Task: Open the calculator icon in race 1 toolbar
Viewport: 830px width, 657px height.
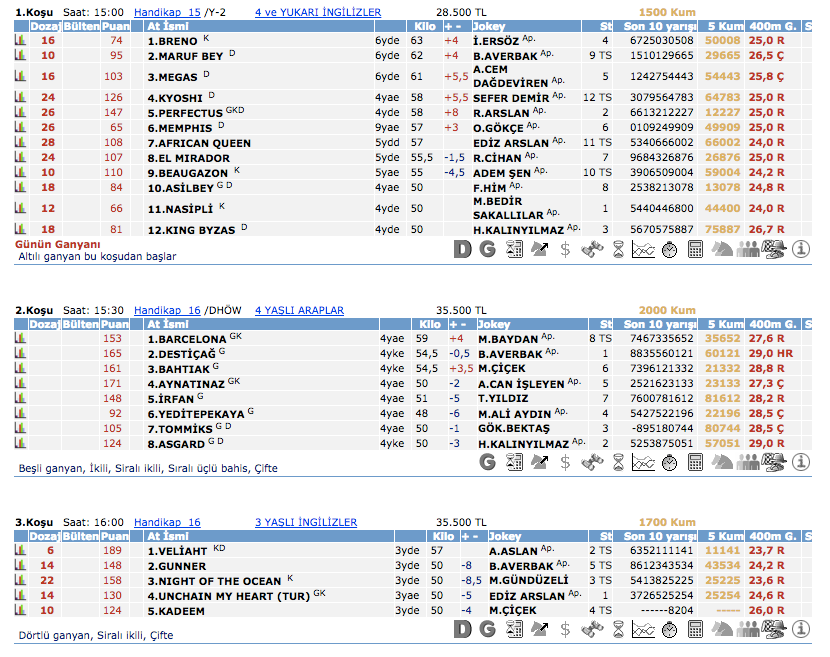Action: click(x=696, y=249)
